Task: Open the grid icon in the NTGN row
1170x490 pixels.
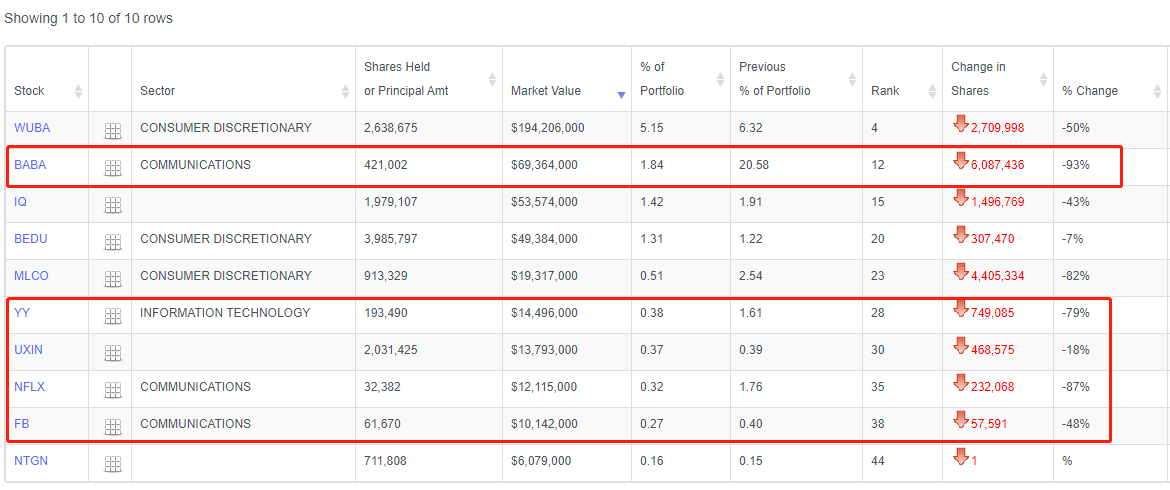Action: 112,465
